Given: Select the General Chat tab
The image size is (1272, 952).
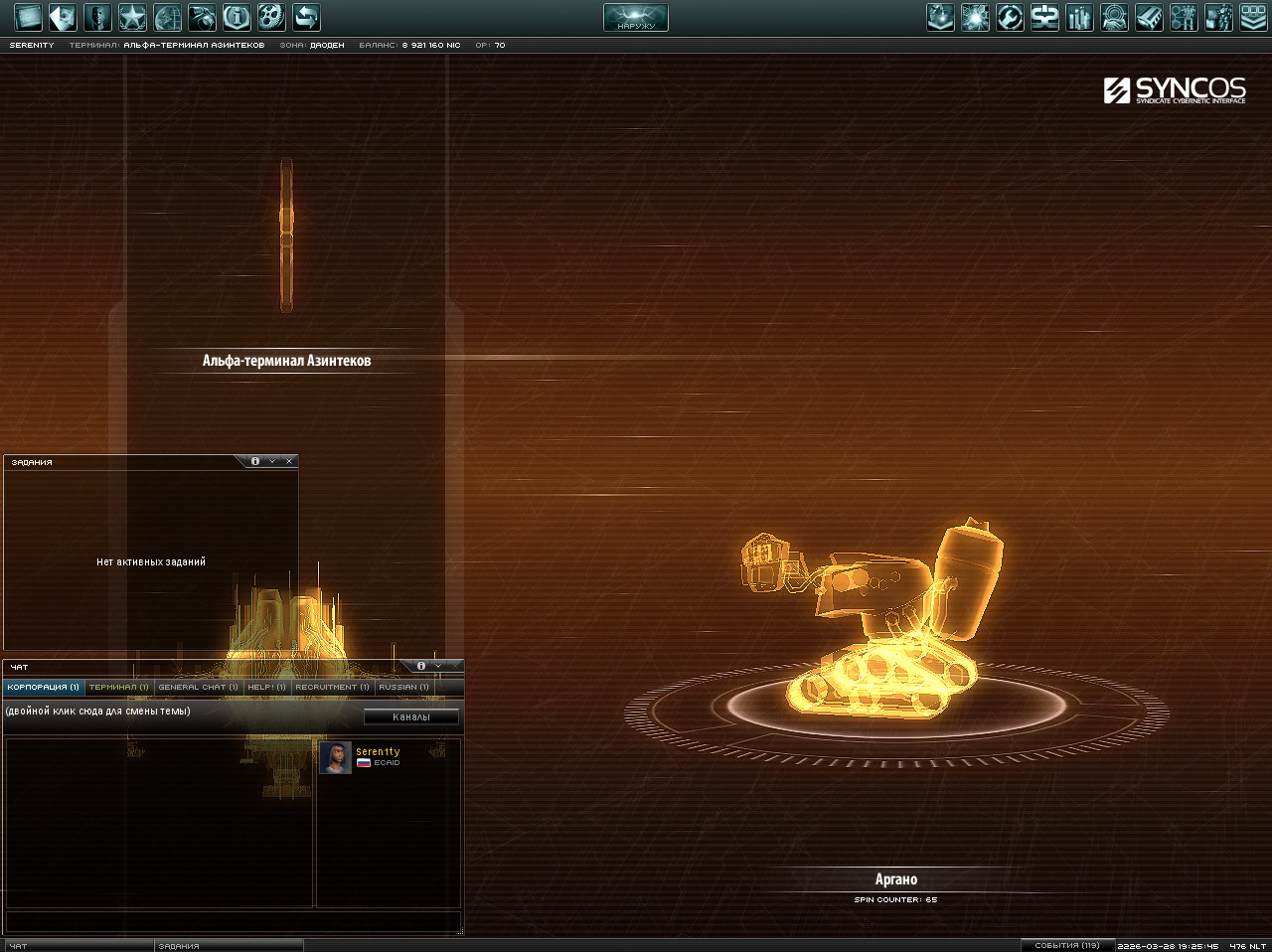Looking at the screenshot, I should [x=198, y=687].
